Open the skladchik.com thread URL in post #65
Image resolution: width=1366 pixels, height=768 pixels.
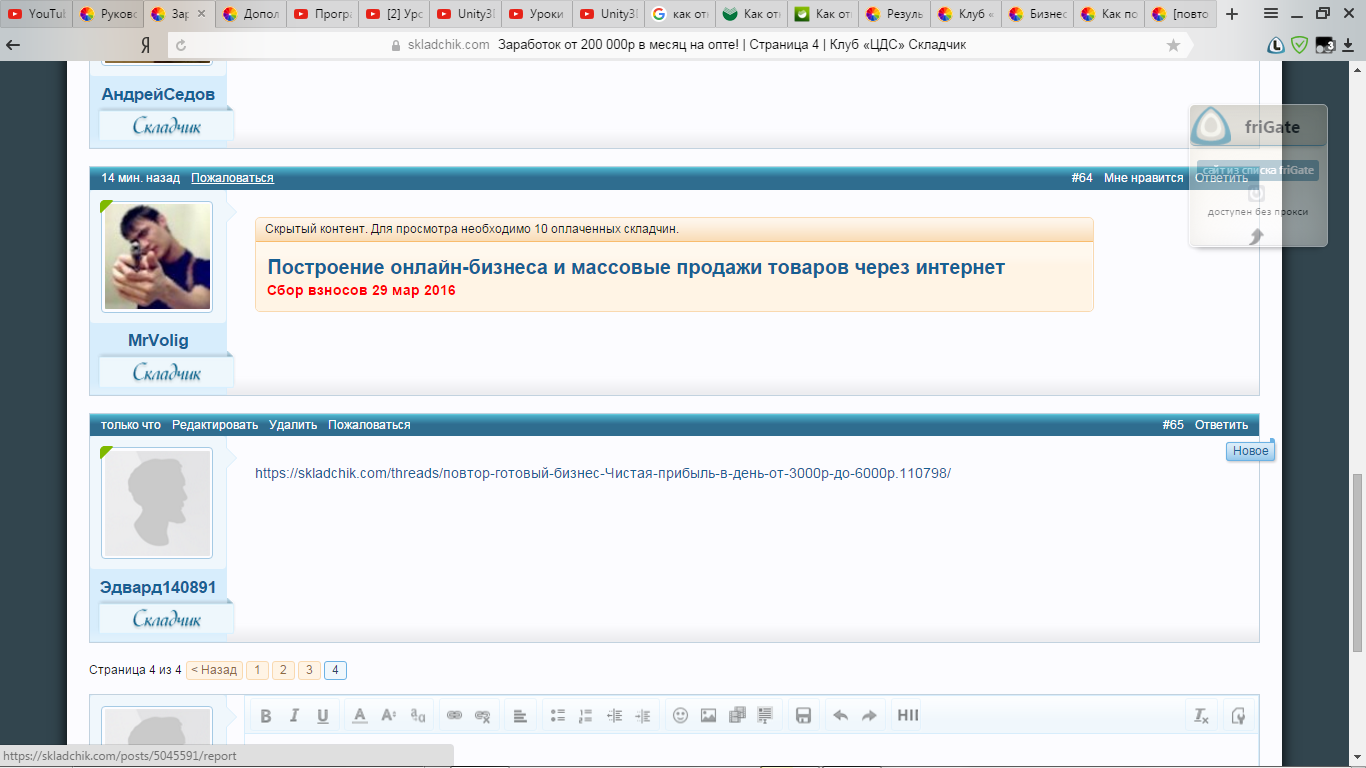pyautogui.click(x=603, y=473)
